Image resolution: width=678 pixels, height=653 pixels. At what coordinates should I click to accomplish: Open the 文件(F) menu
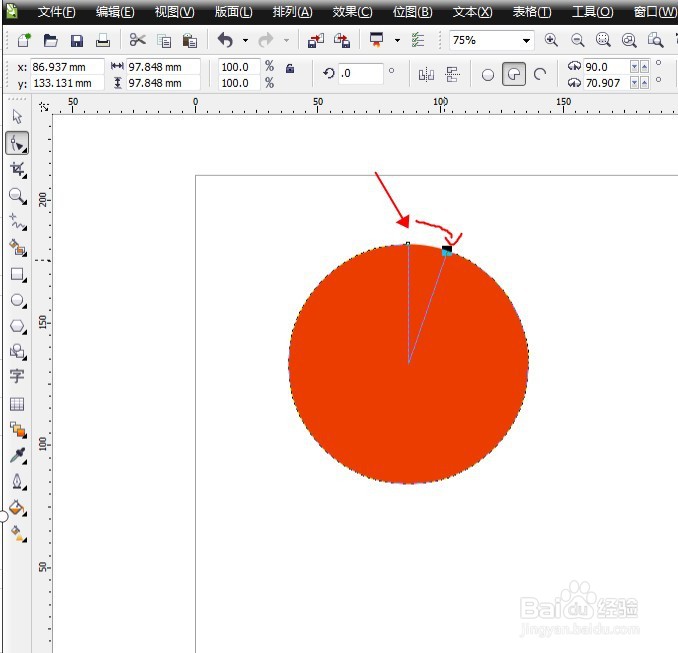[56, 12]
